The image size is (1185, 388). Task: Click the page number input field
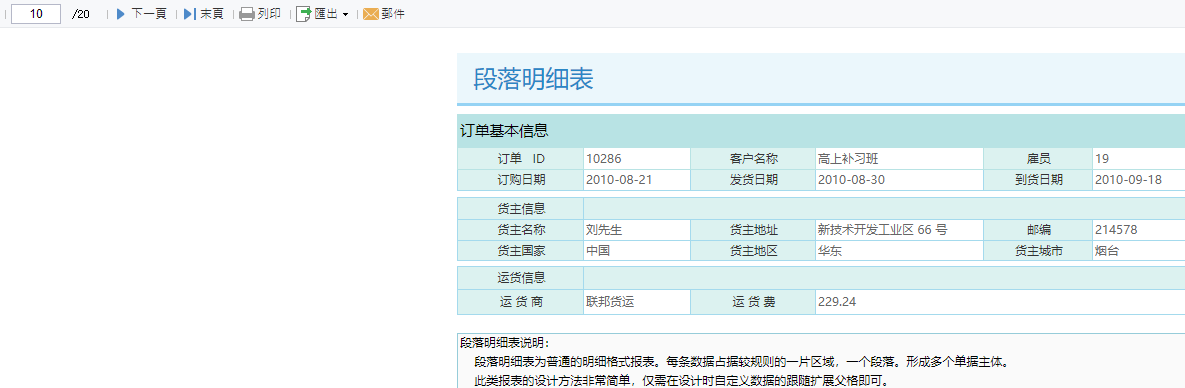tap(36, 14)
